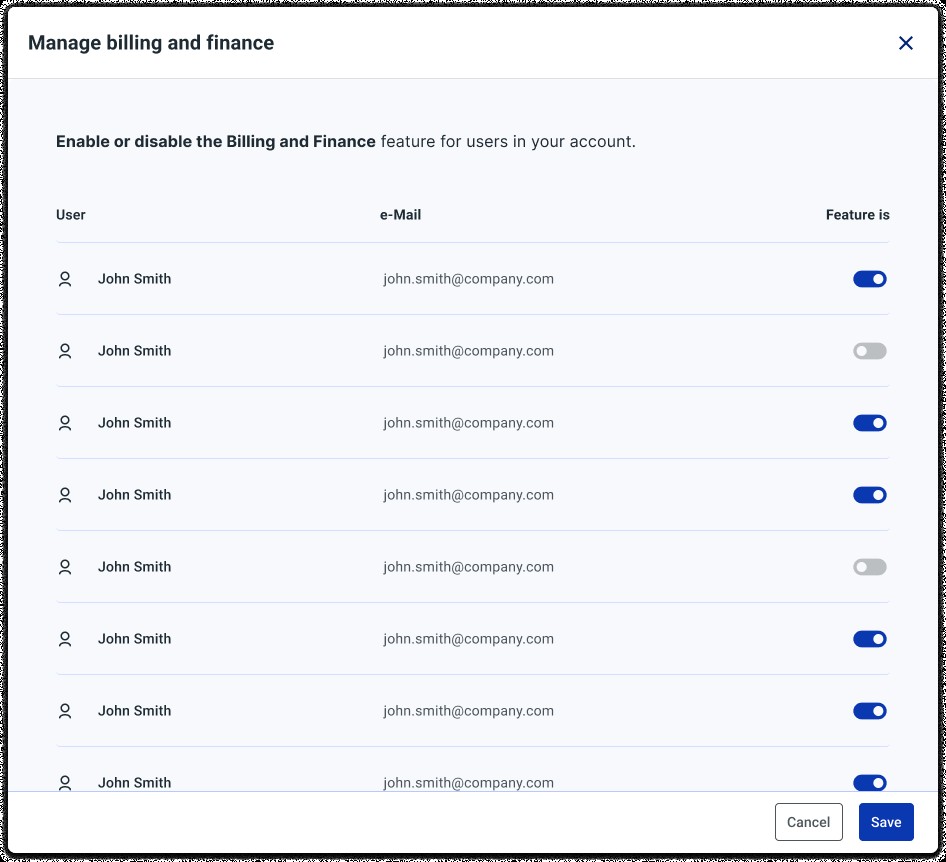946x862 pixels.
Task: Select the John Smith name in seventh row
Action: (x=135, y=711)
